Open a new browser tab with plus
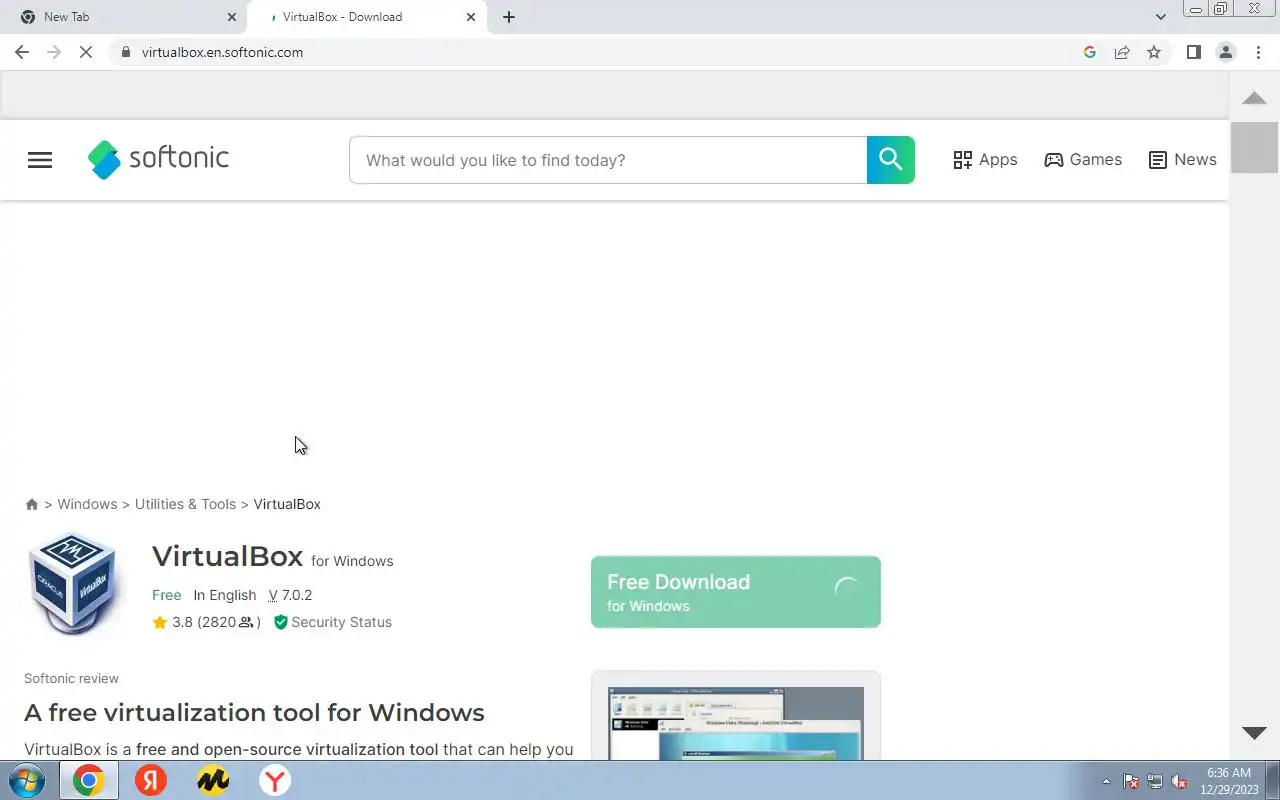Image resolution: width=1280 pixels, height=800 pixels. click(509, 17)
